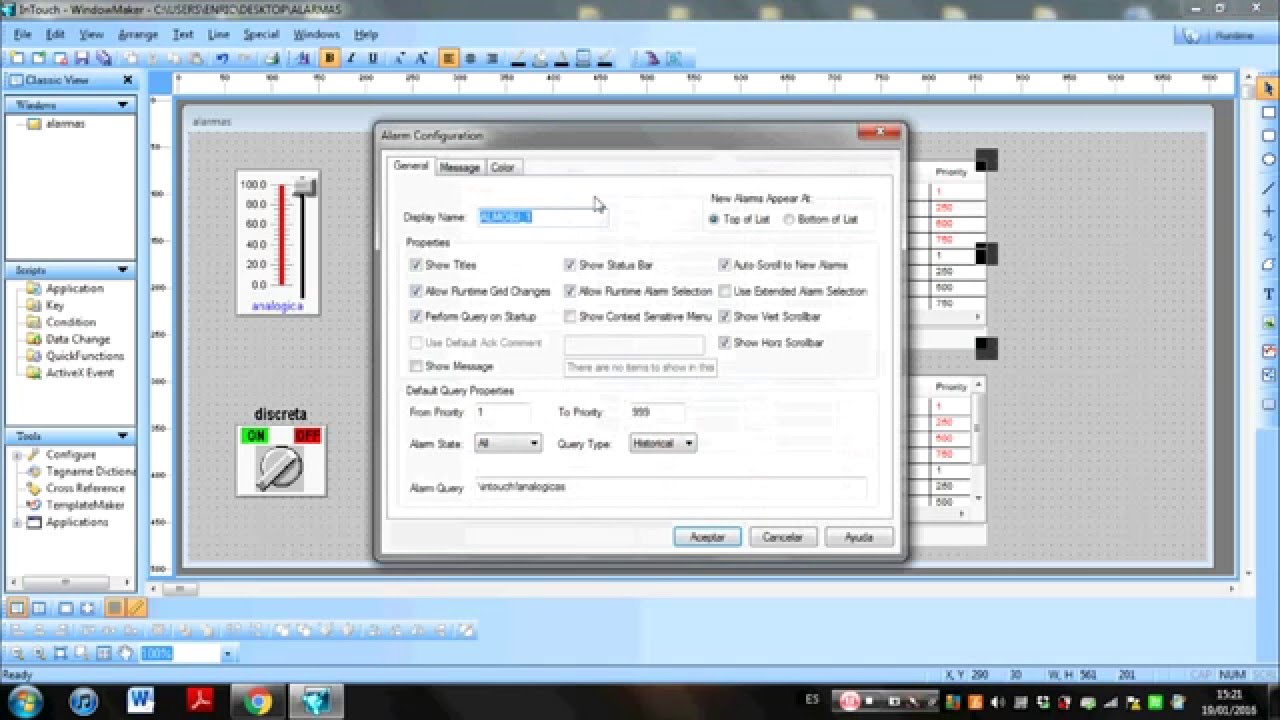
Task: Open the Arrange menu
Action: coord(138,34)
